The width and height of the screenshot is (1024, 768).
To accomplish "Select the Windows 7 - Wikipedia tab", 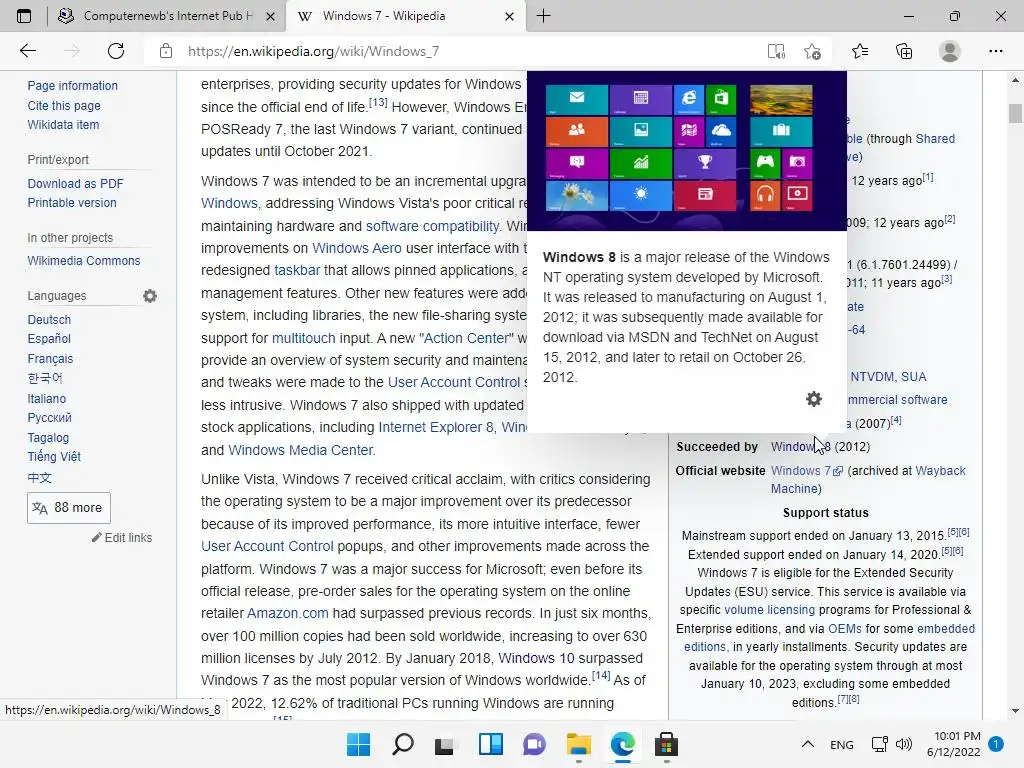I will click(405, 16).
